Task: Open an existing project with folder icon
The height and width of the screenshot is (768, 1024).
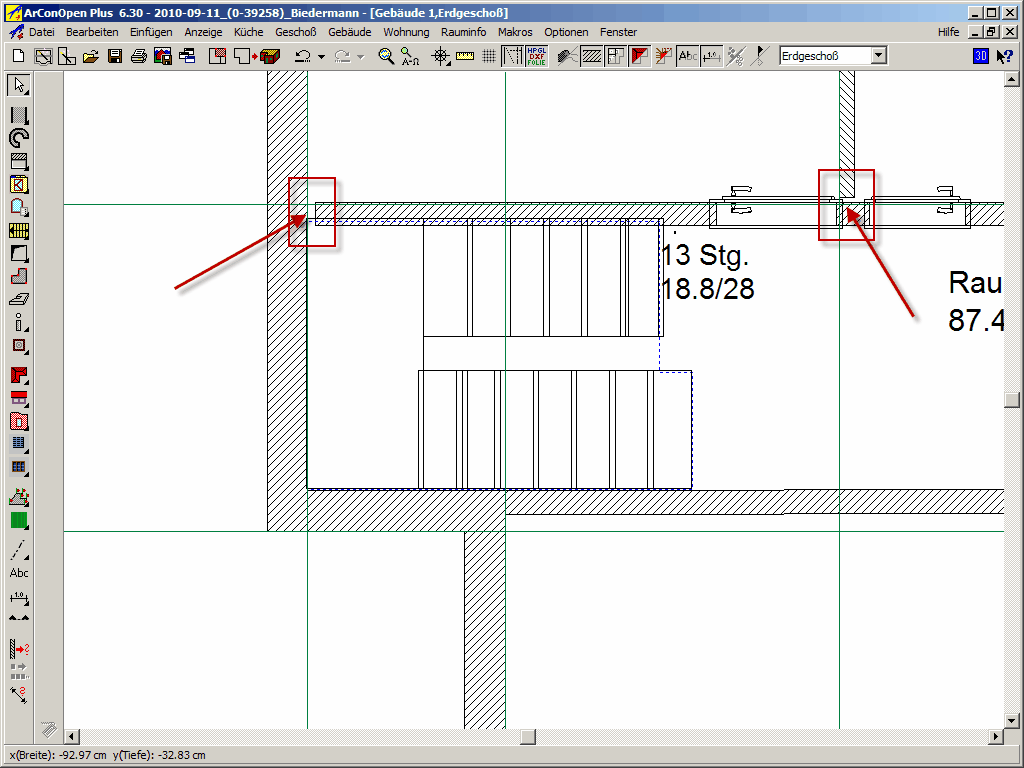Action: tap(91, 56)
